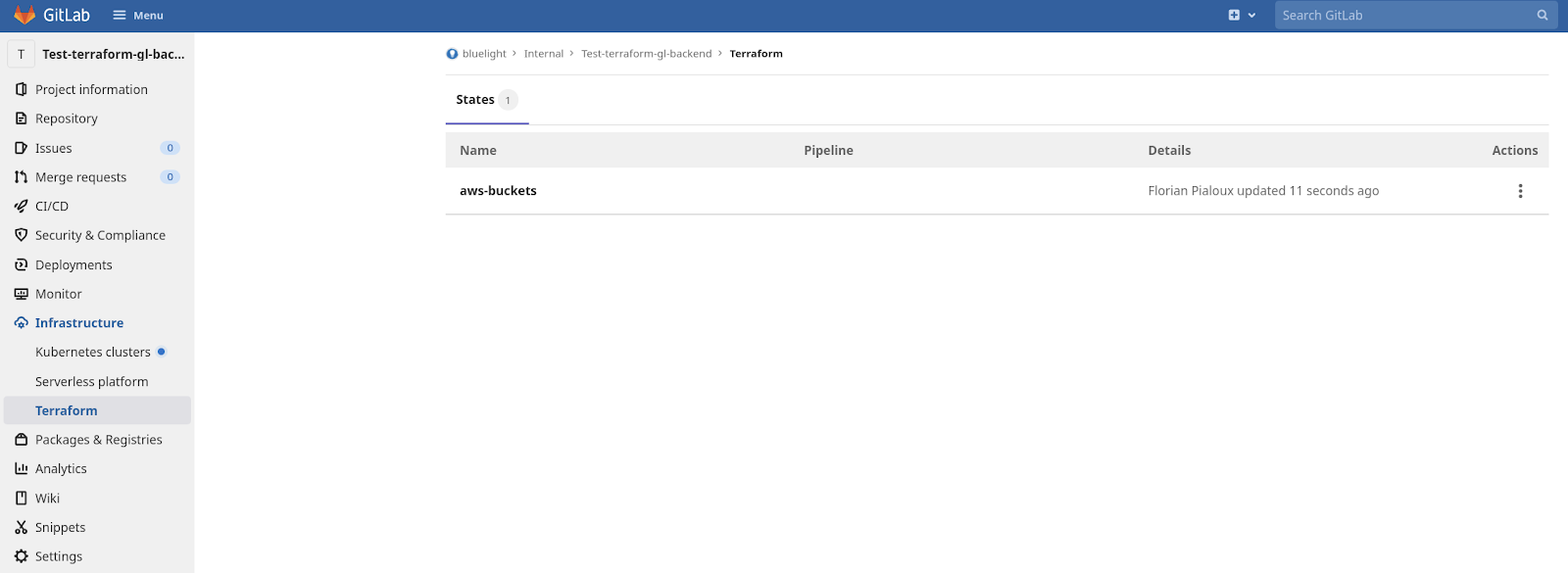Click the Search GitLab input field
This screenshot has width=1568, height=573.
click(x=1401, y=16)
